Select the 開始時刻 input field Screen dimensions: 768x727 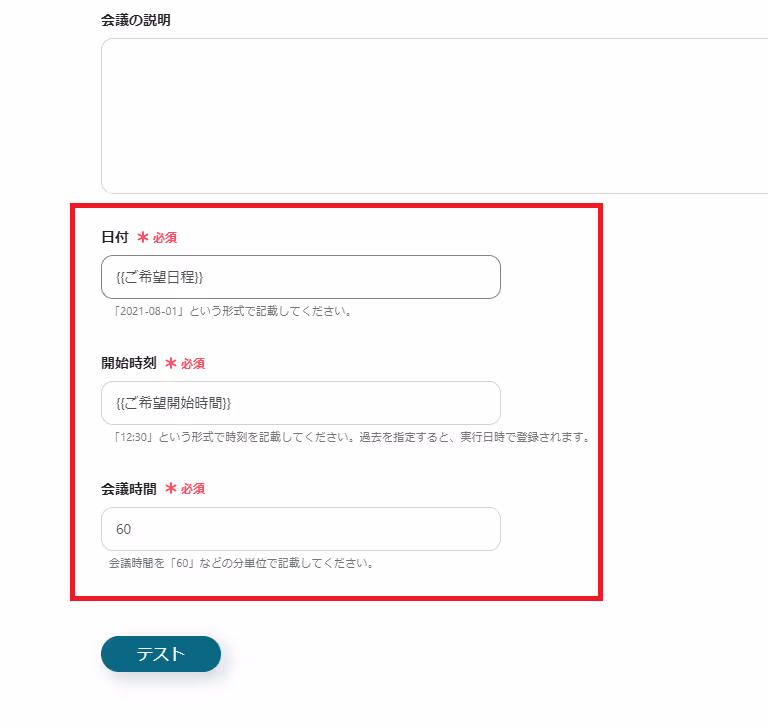301,403
